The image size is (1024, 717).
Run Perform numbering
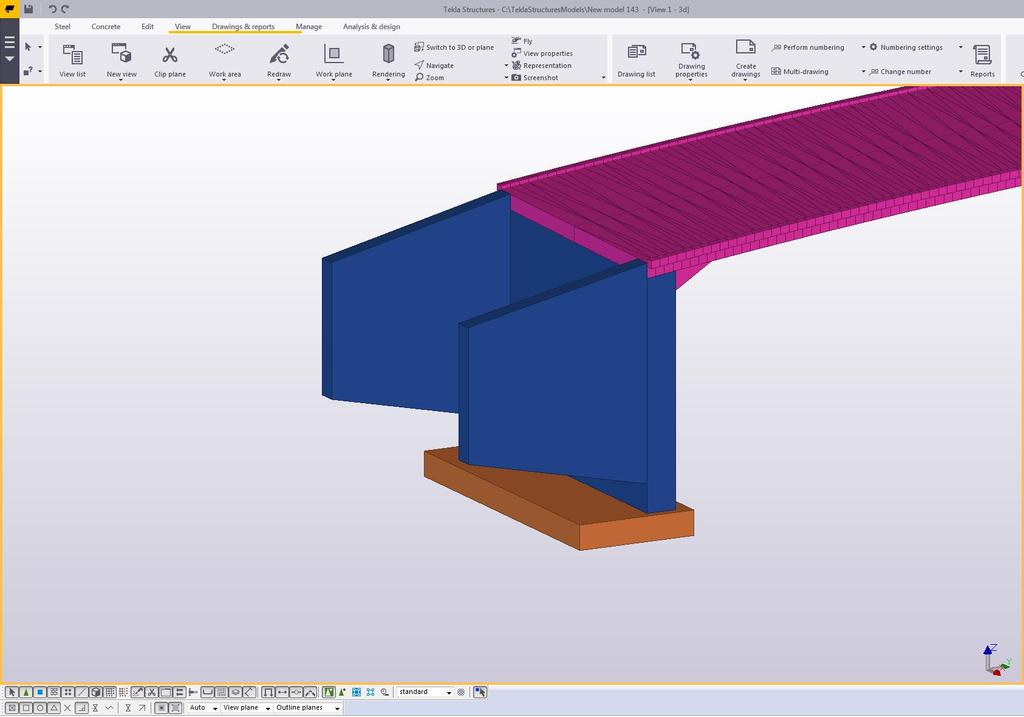(808, 47)
